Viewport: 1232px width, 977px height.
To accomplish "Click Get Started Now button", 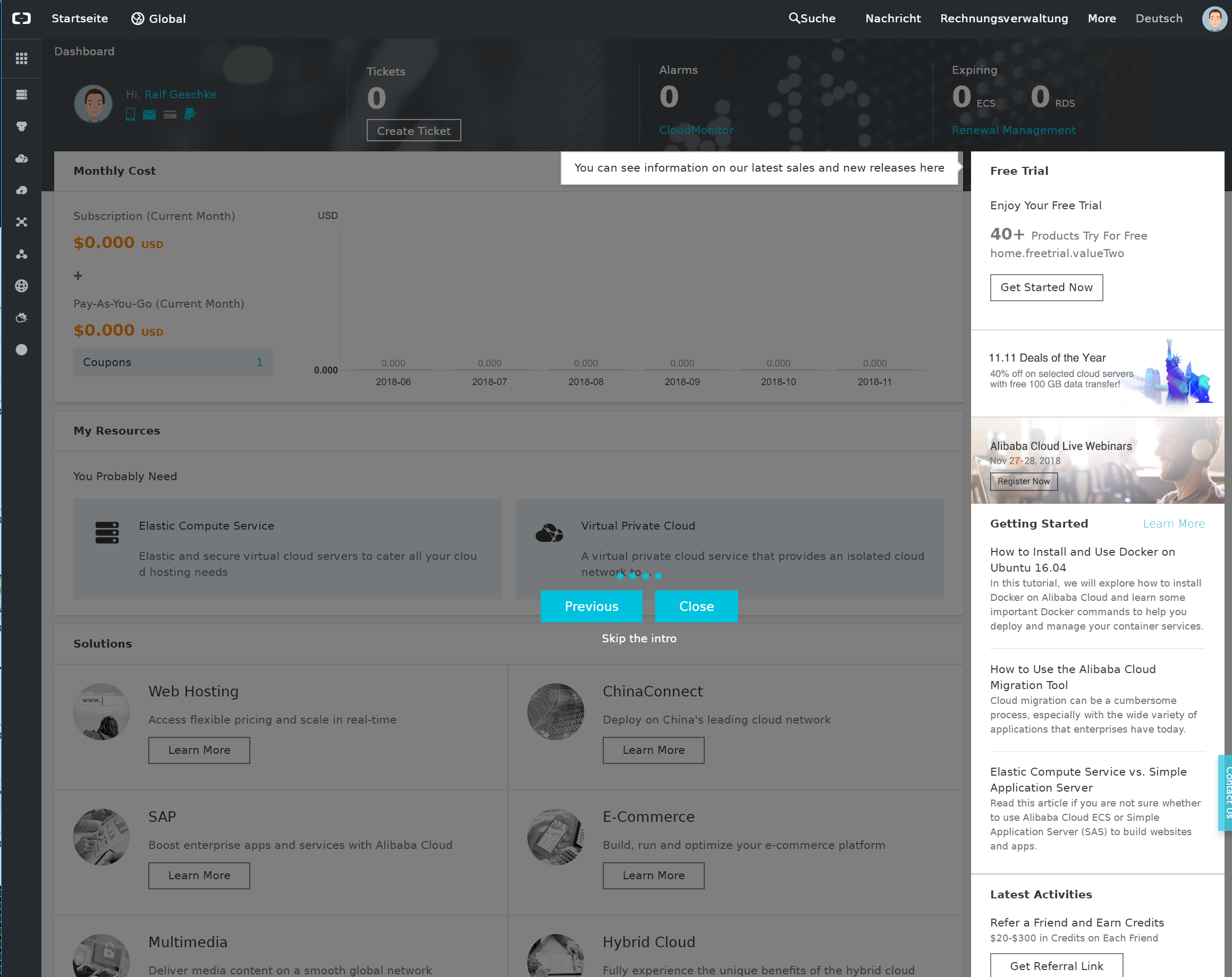I will point(1046,287).
